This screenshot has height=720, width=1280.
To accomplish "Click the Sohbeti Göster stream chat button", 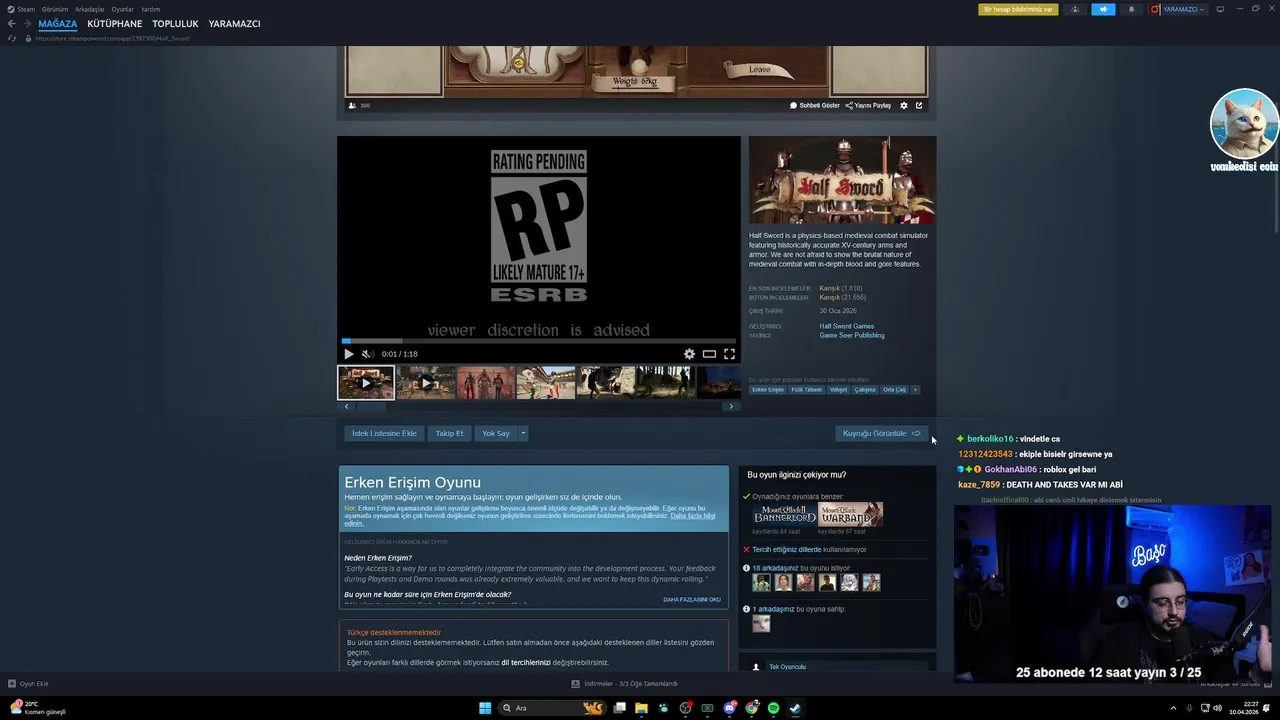I will tap(815, 105).
